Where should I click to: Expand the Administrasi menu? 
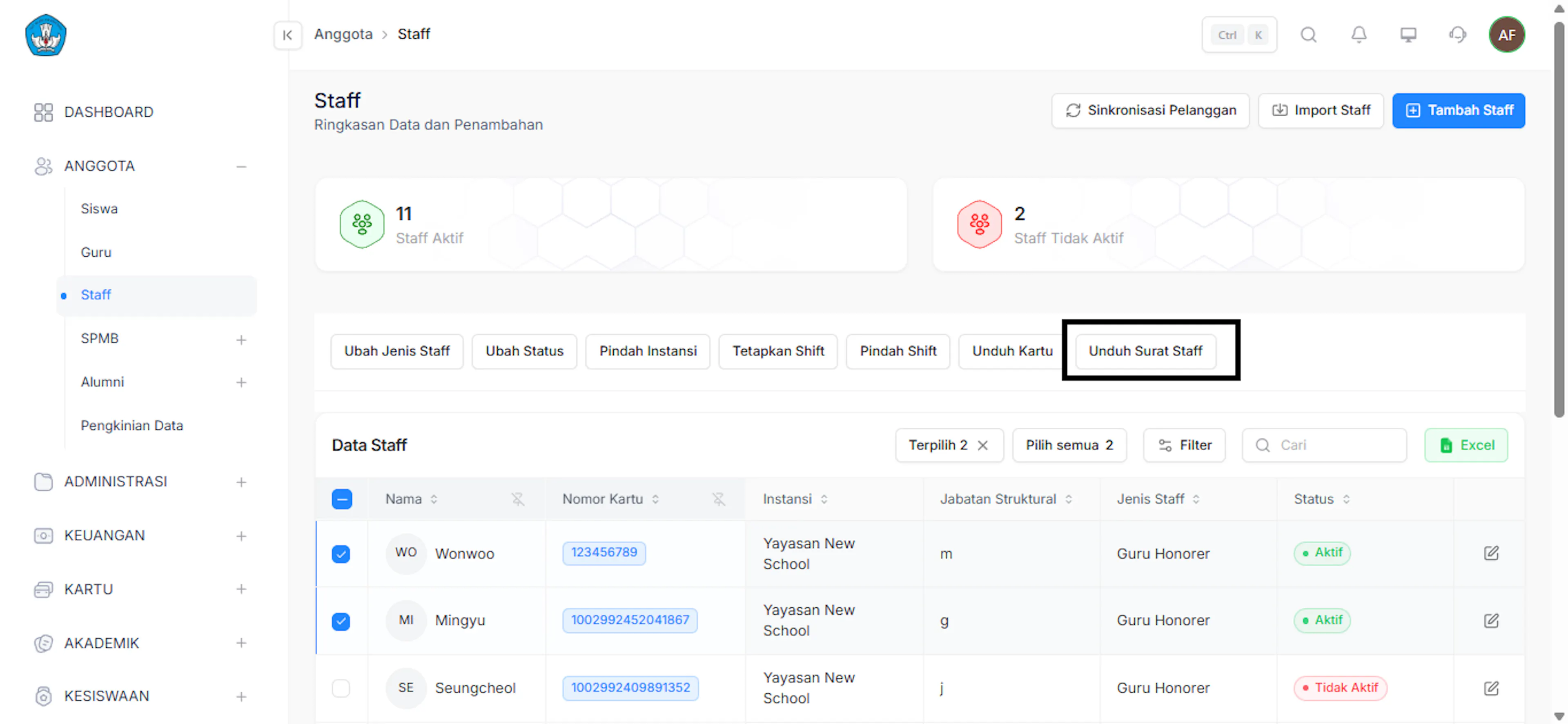[x=241, y=482]
